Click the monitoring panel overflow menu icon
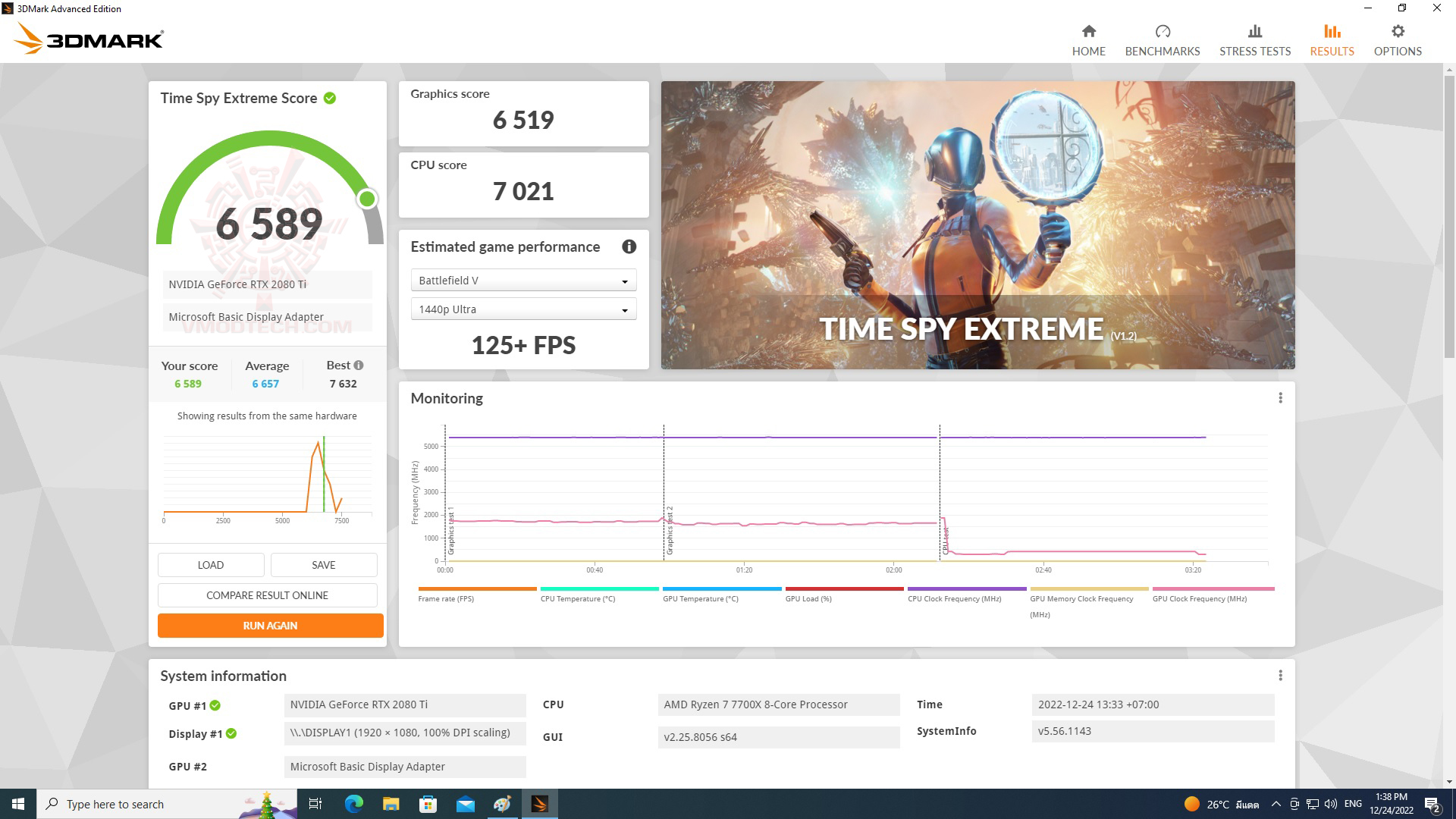The width and height of the screenshot is (1456, 819). tap(1280, 398)
